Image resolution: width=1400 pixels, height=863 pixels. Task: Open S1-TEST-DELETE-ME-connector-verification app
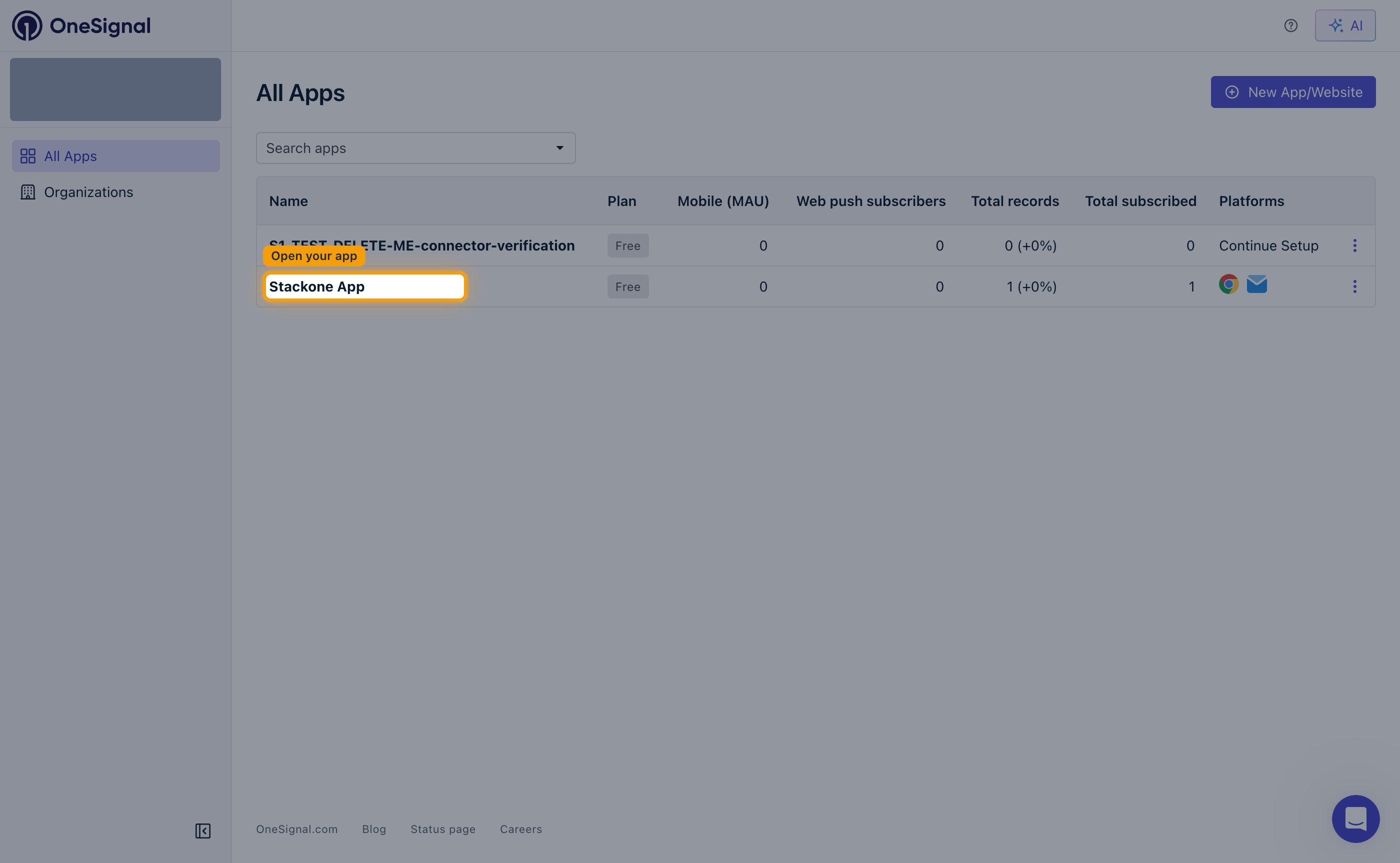(422, 245)
